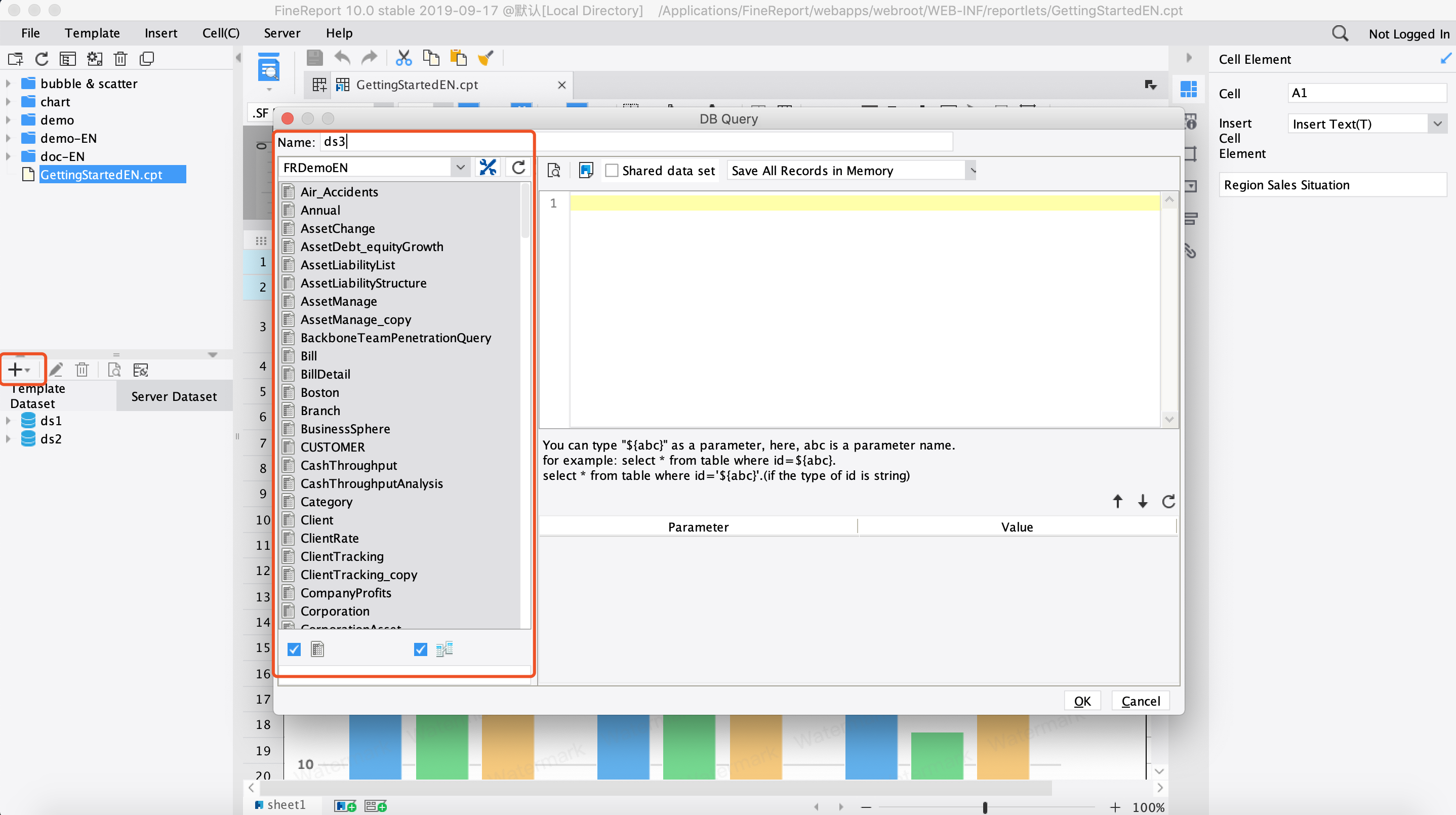This screenshot has width=1456, height=815.
Task: Click the zoom slider handle
Action: pyautogui.click(x=985, y=807)
